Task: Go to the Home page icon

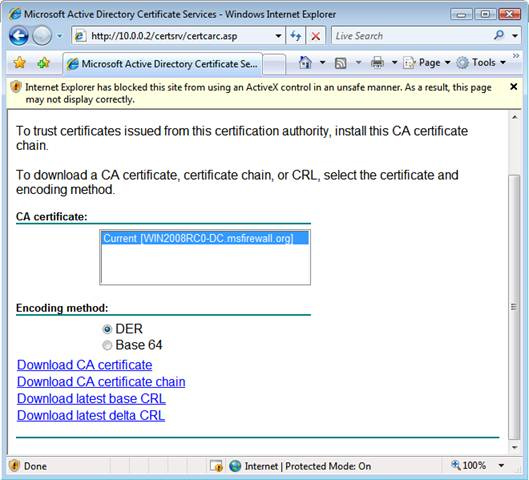Action: [x=305, y=63]
